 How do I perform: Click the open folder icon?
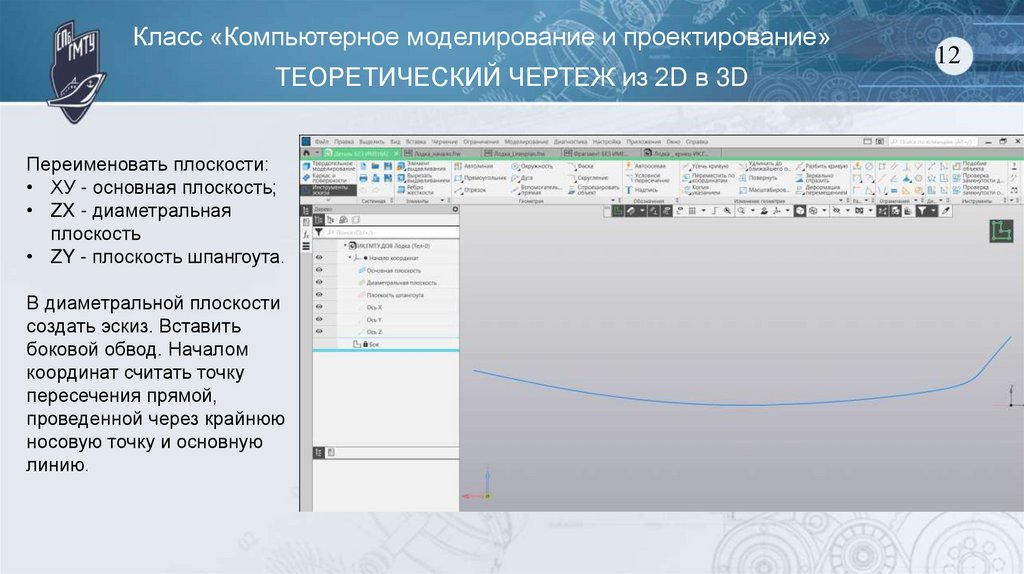[x=376, y=166]
